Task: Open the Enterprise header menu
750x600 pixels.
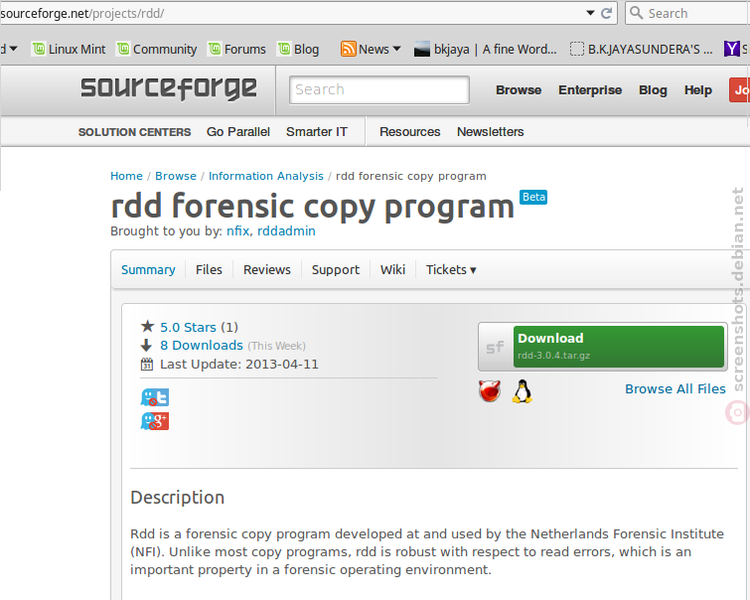Action: tap(590, 90)
